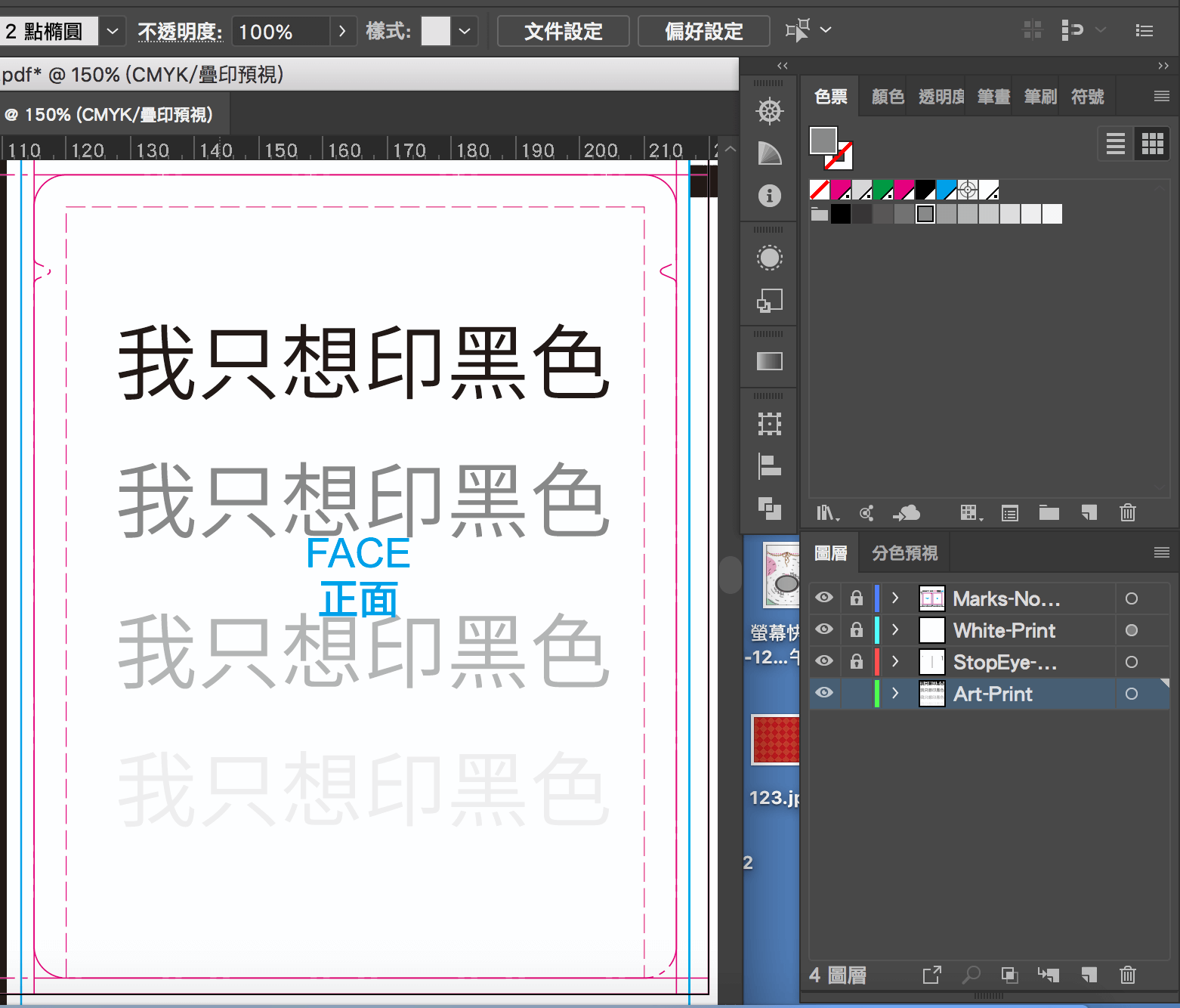
Task: Hide the White-Print layer
Action: pos(824,630)
